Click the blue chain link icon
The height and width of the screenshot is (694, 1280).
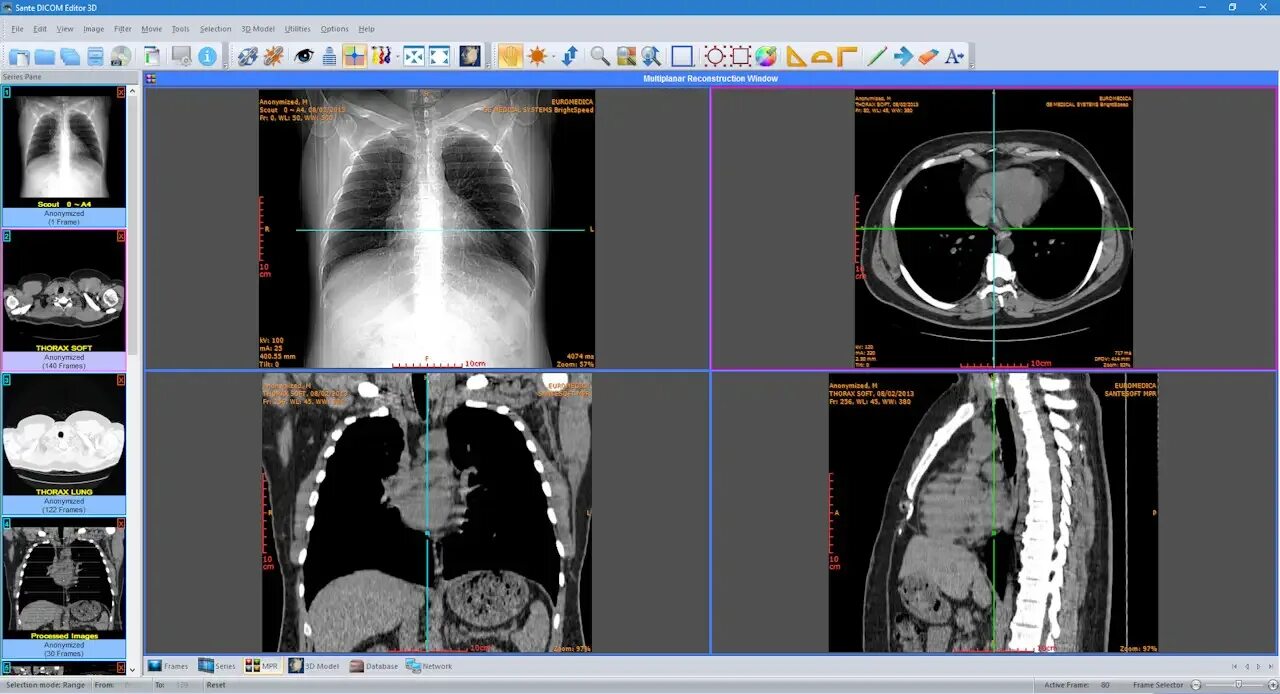(x=248, y=56)
